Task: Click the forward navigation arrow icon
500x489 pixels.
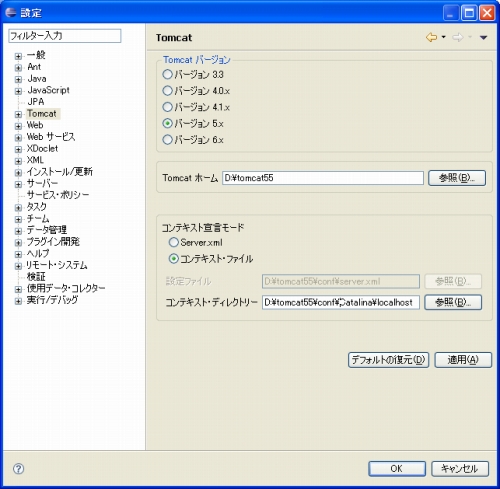Action: 458,37
